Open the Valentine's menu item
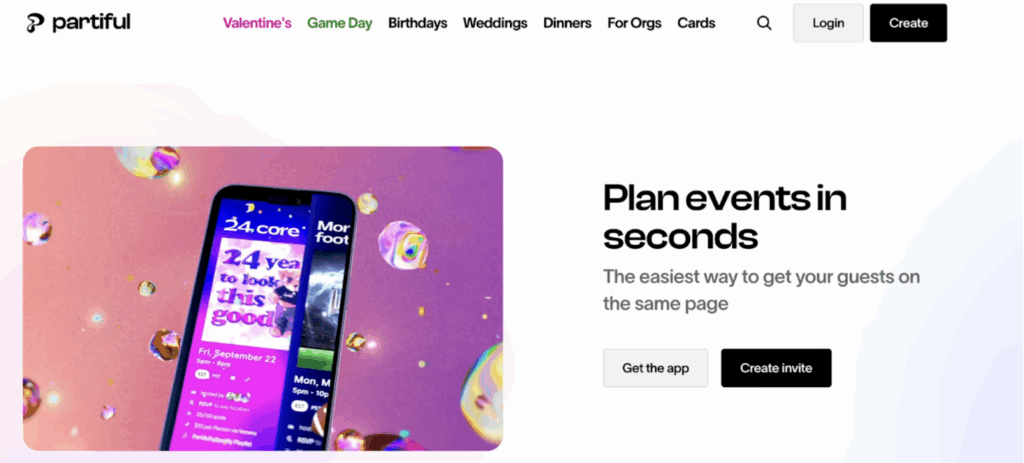Viewport: 1024px width, 463px height. (257, 24)
